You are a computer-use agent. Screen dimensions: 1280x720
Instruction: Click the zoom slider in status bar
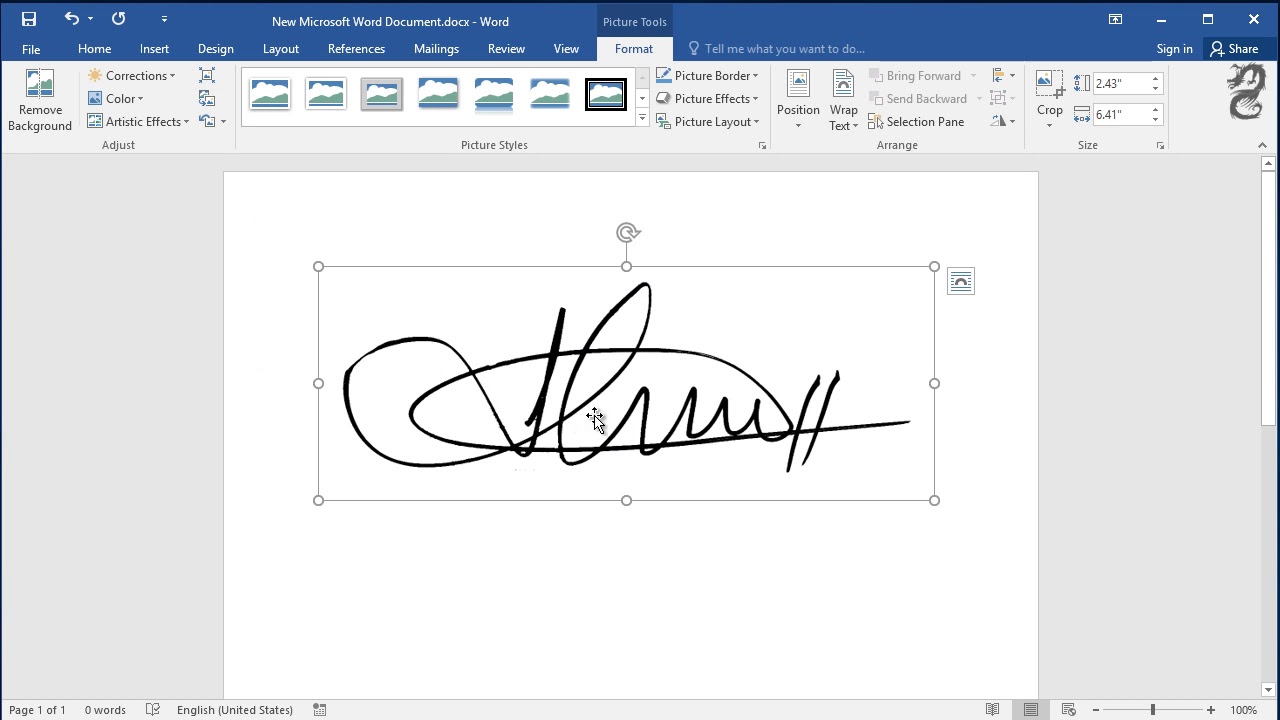(x=1152, y=710)
